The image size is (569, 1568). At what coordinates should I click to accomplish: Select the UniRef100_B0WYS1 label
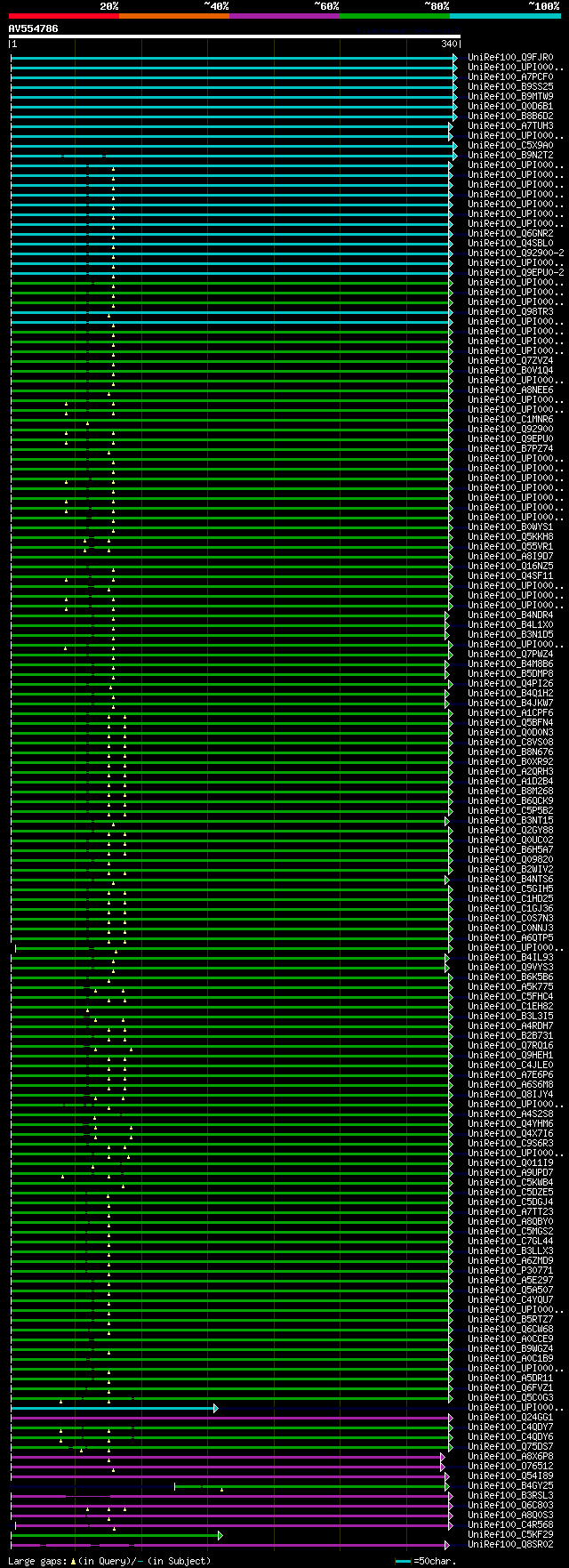pos(510,527)
